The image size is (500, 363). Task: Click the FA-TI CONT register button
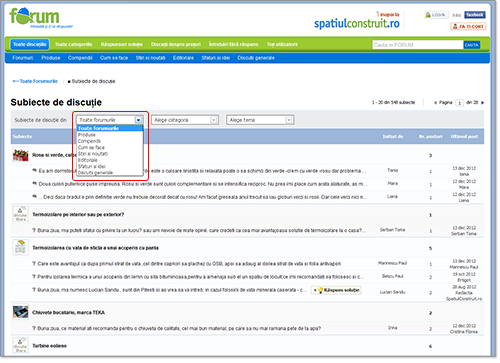pyautogui.click(x=468, y=26)
